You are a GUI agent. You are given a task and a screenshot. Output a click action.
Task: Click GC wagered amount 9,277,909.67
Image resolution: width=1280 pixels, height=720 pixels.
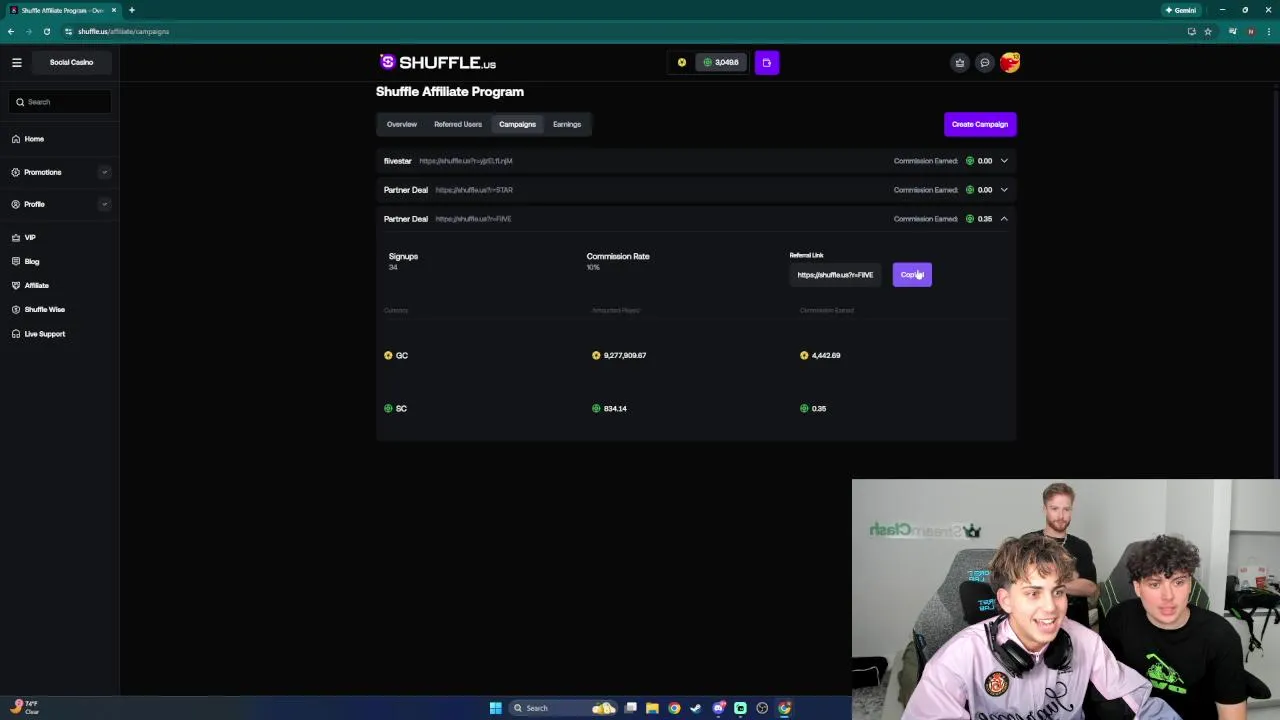(625, 355)
